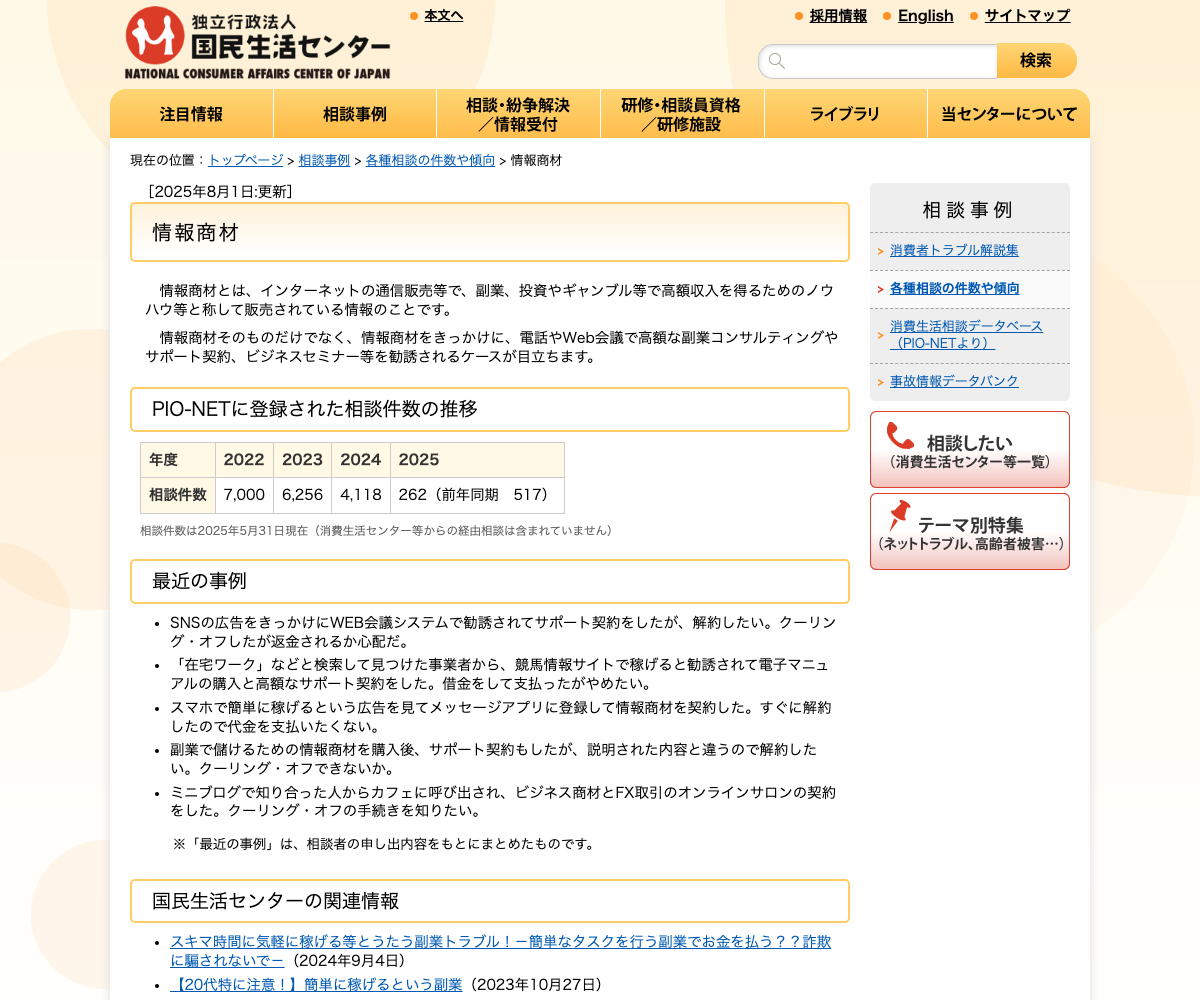Screen dimensions: 1200x1000
Task: Click the case about 「在宅ワーク」検索
Action: tap(499, 674)
